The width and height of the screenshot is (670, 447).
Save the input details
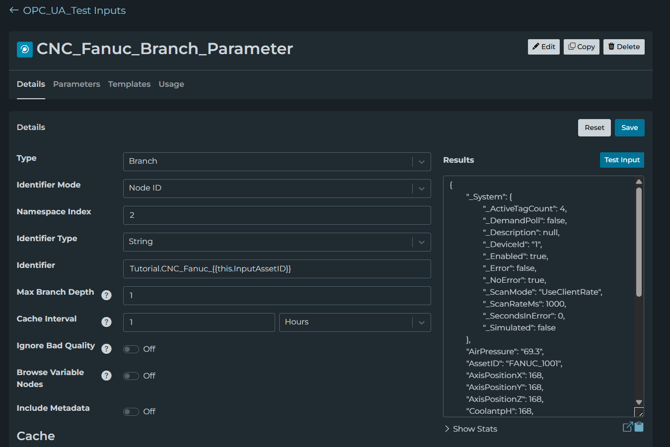pos(629,128)
